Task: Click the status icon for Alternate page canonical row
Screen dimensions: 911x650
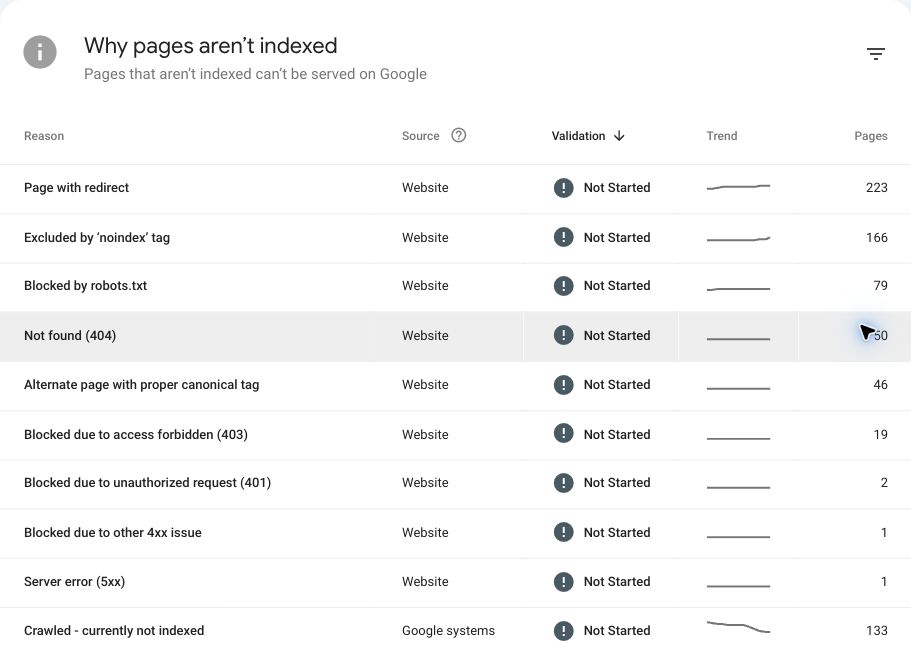Action: 564,385
